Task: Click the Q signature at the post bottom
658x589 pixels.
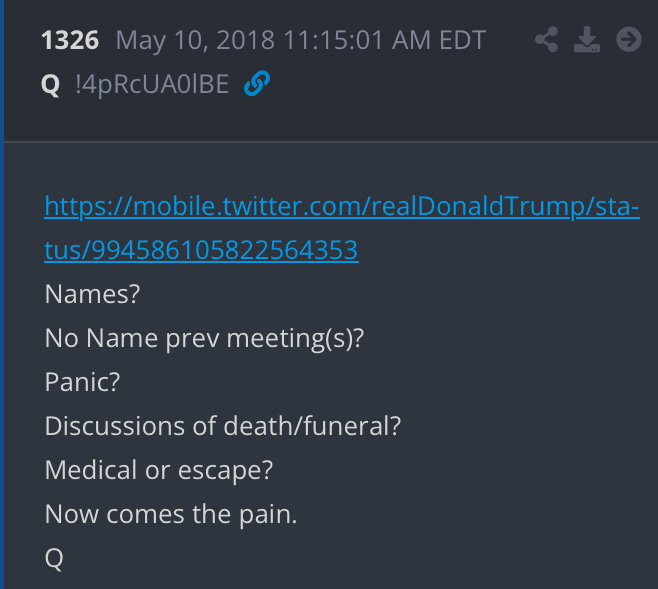Action: pos(54,559)
